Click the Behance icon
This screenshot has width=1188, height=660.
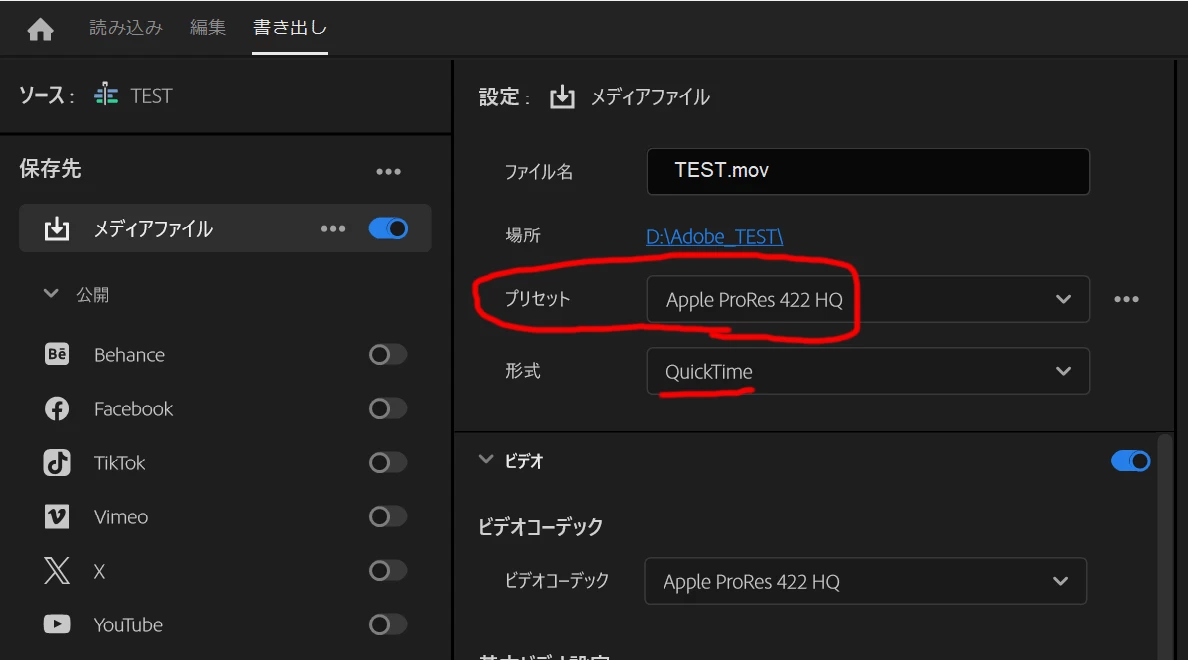tap(57, 354)
